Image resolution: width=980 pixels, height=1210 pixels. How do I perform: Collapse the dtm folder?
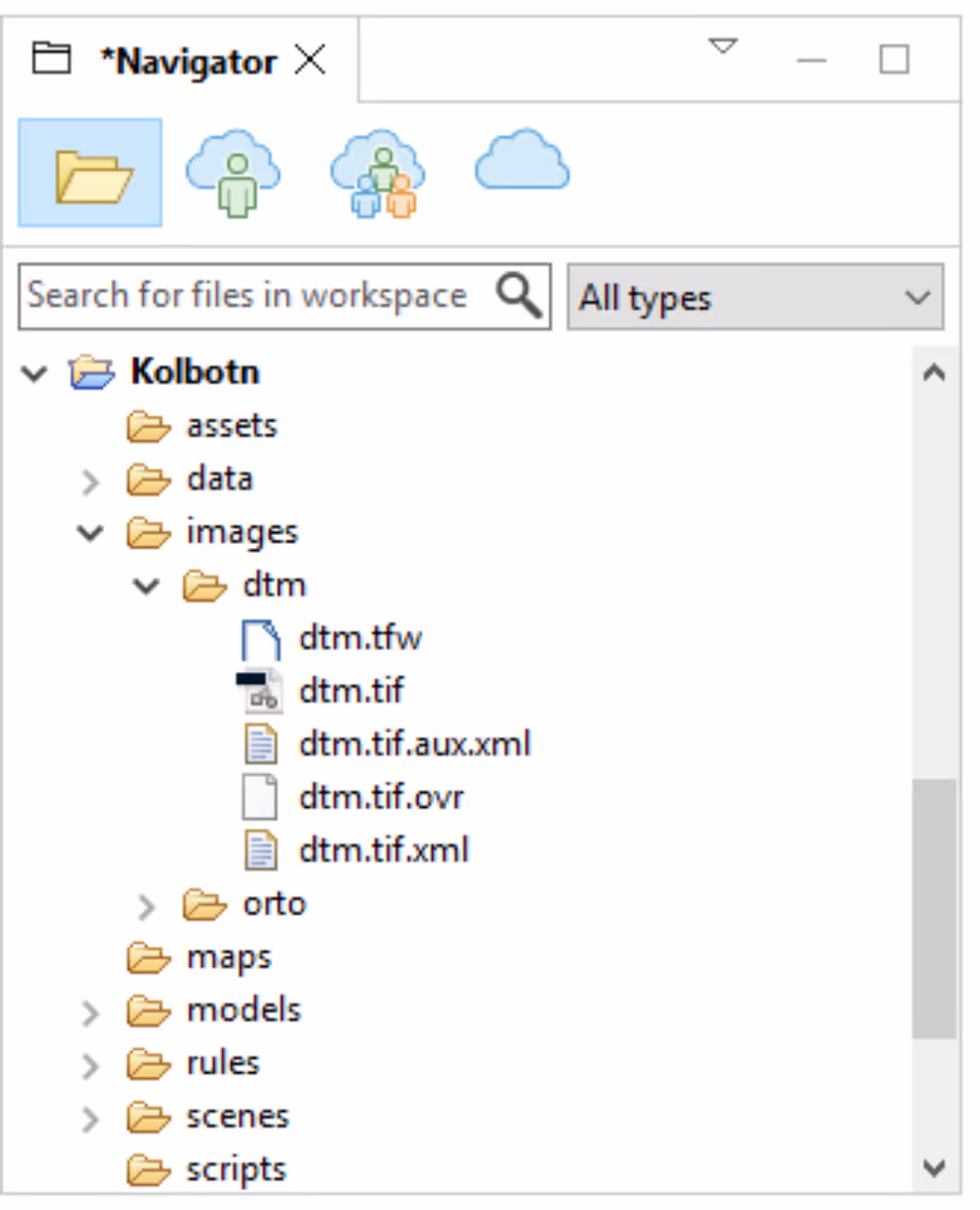click(x=147, y=587)
